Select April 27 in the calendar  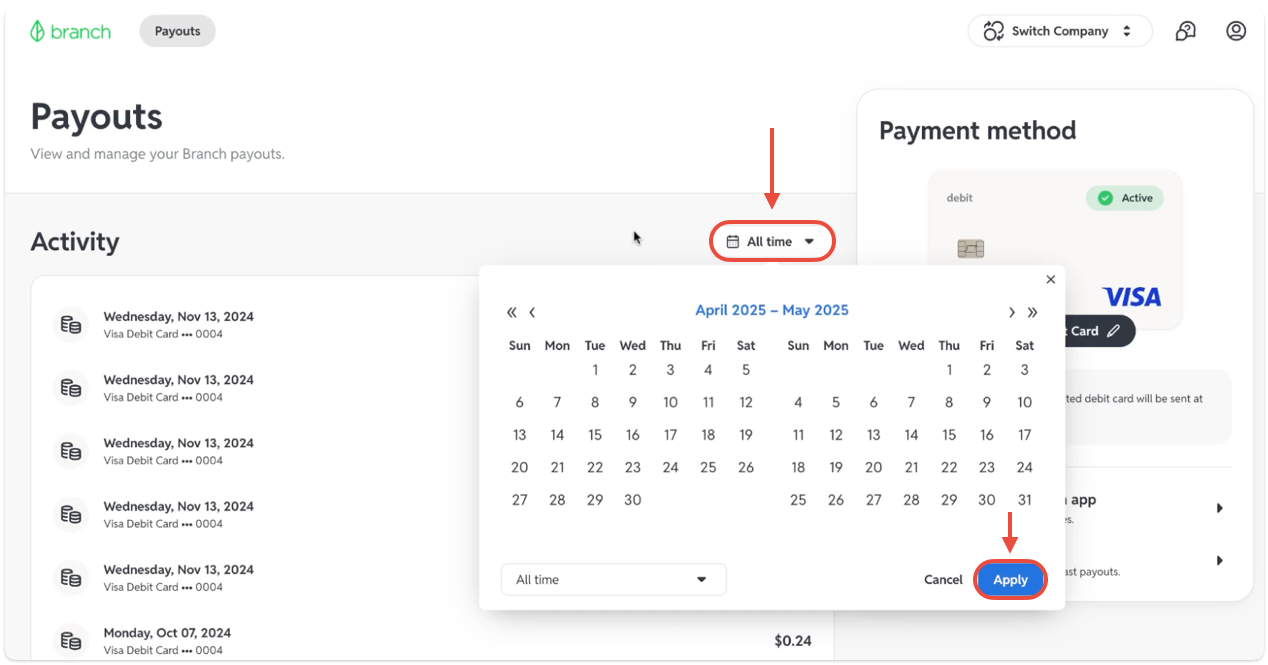519,500
